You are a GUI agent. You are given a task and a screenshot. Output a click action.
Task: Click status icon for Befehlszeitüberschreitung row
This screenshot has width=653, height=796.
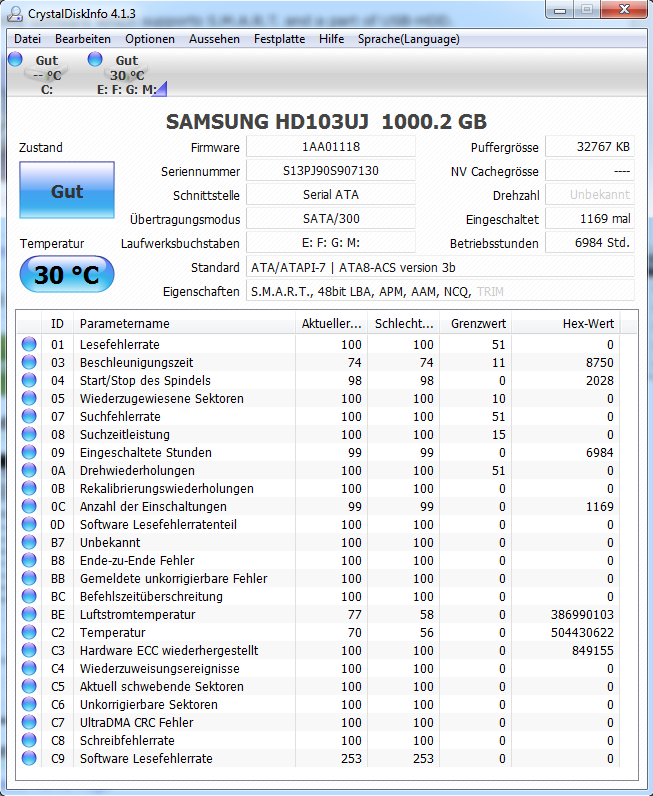pyautogui.click(x=29, y=596)
